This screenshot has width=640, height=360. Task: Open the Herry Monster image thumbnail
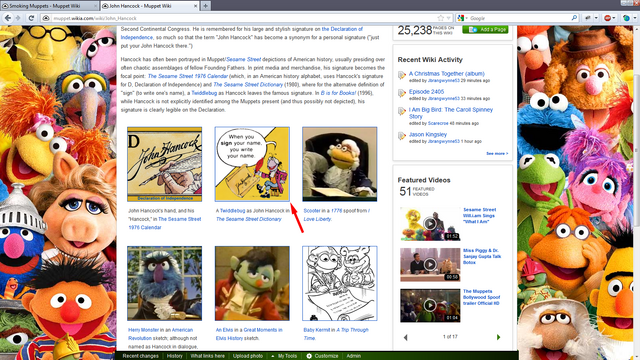(x=164, y=283)
